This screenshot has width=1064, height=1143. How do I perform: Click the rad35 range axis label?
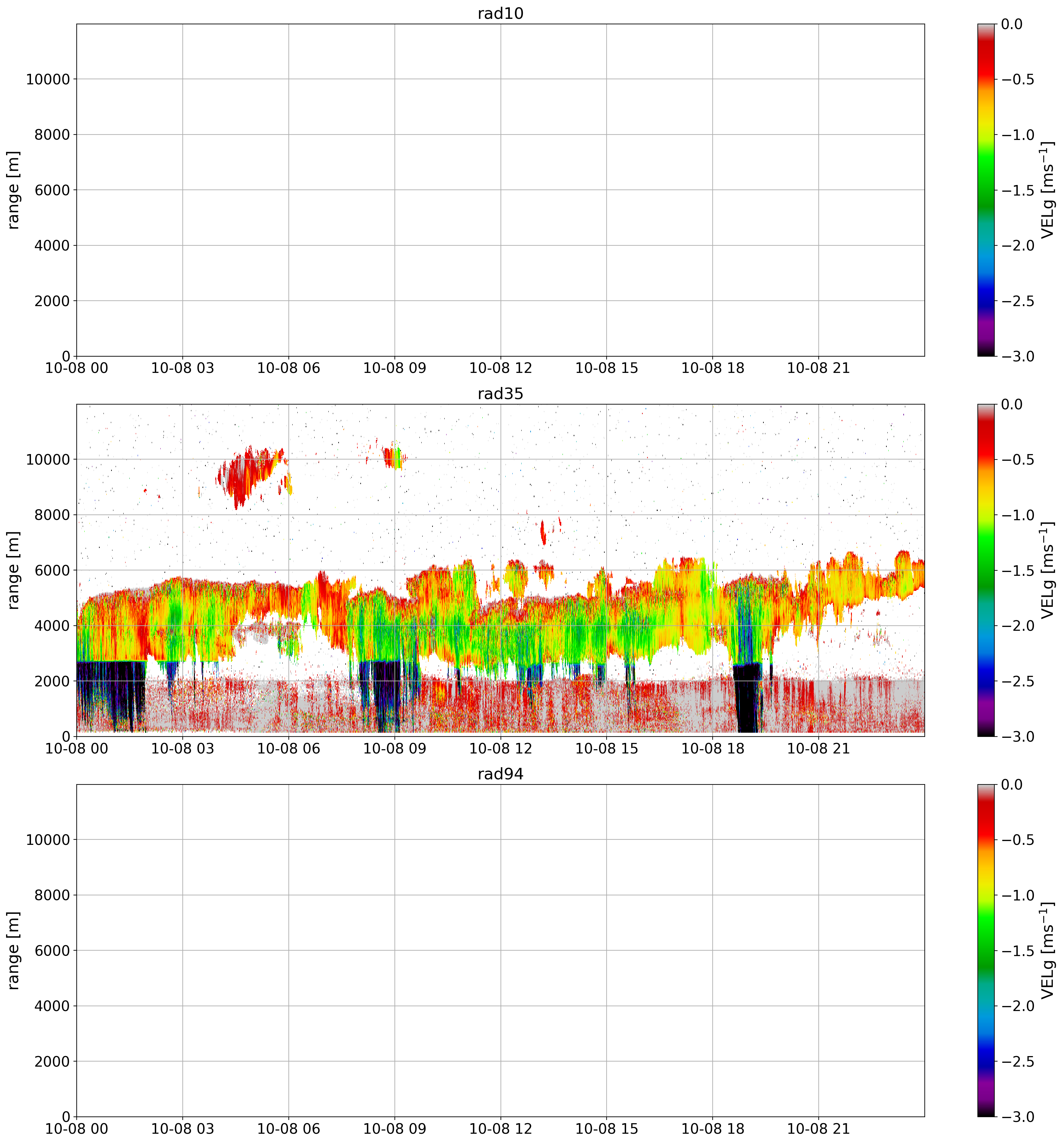coord(14,570)
